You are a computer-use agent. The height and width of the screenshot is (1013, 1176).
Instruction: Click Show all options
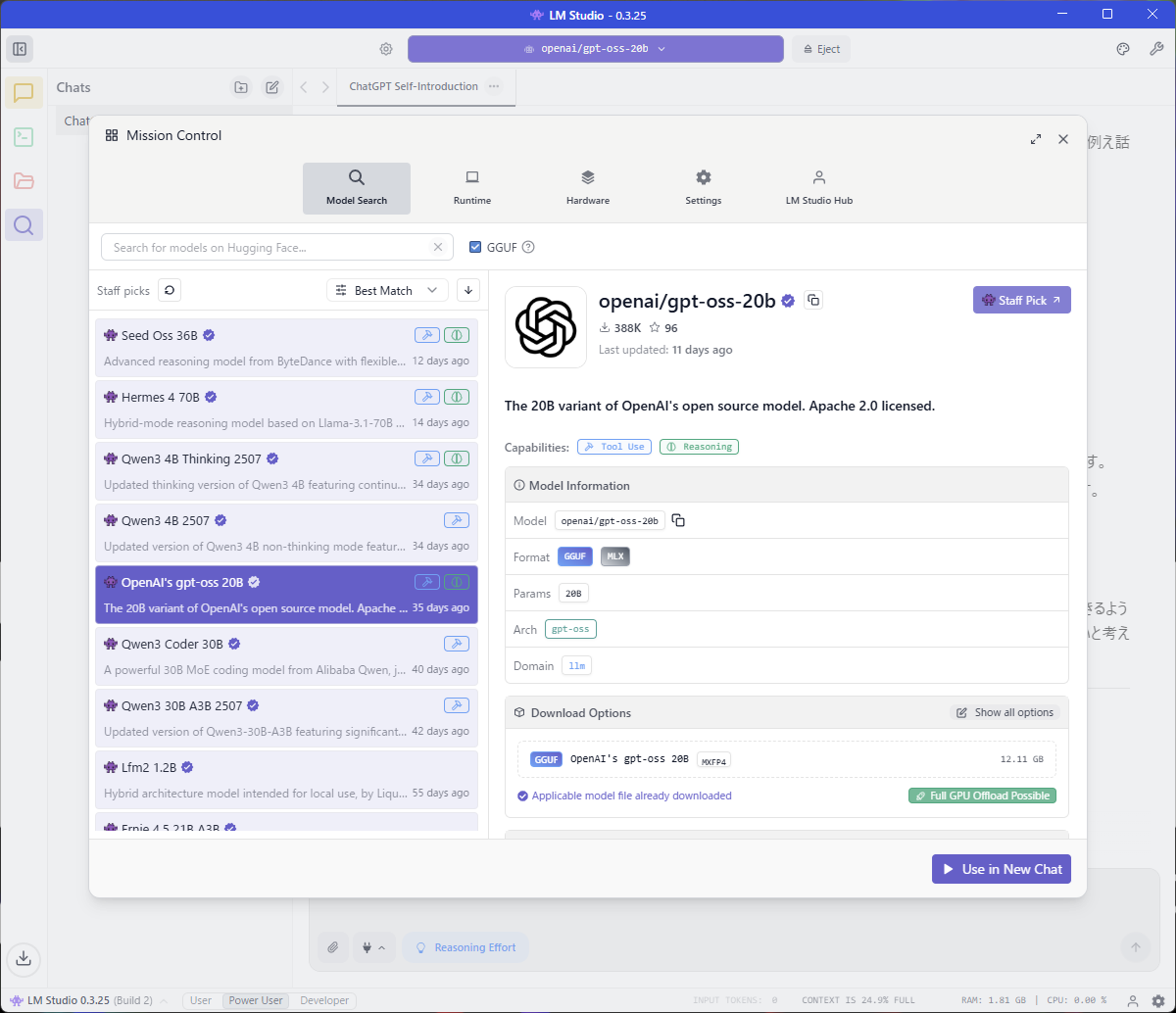[1004, 712]
